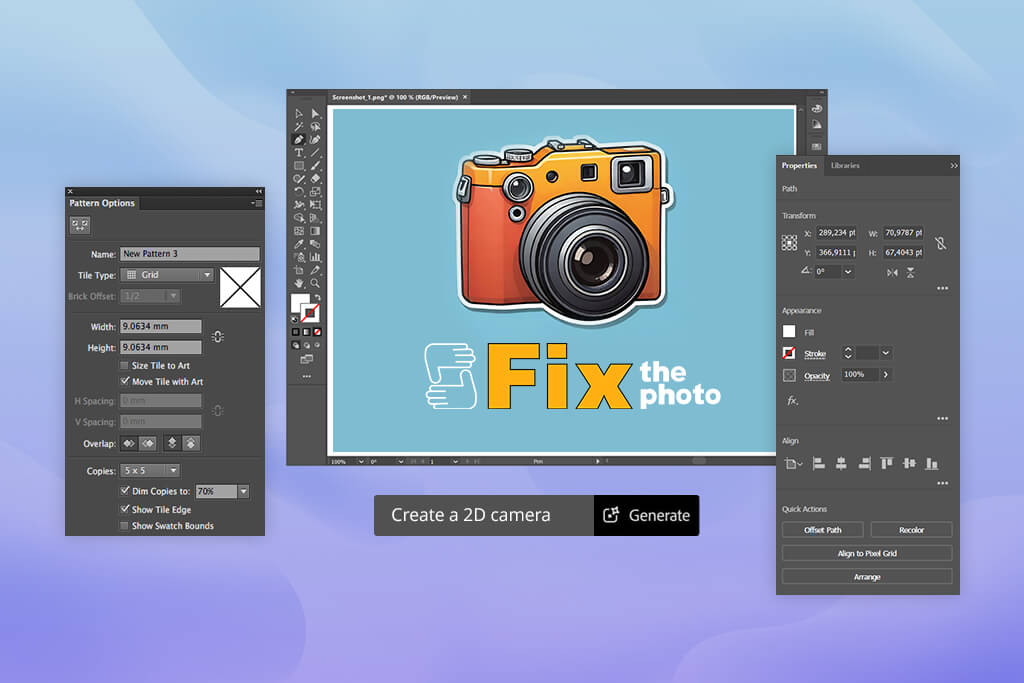This screenshot has width=1024, height=683.
Task: Select the Magic Wand tool
Action: click(x=298, y=127)
